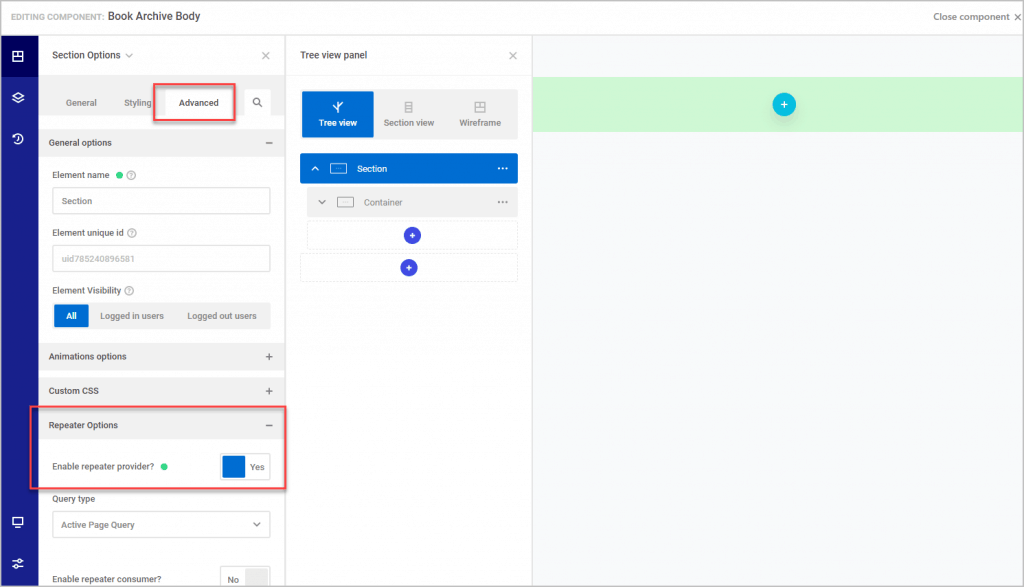Switch to the Styling tab
Screen dimensions: 1024x587
tap(137, 102)
